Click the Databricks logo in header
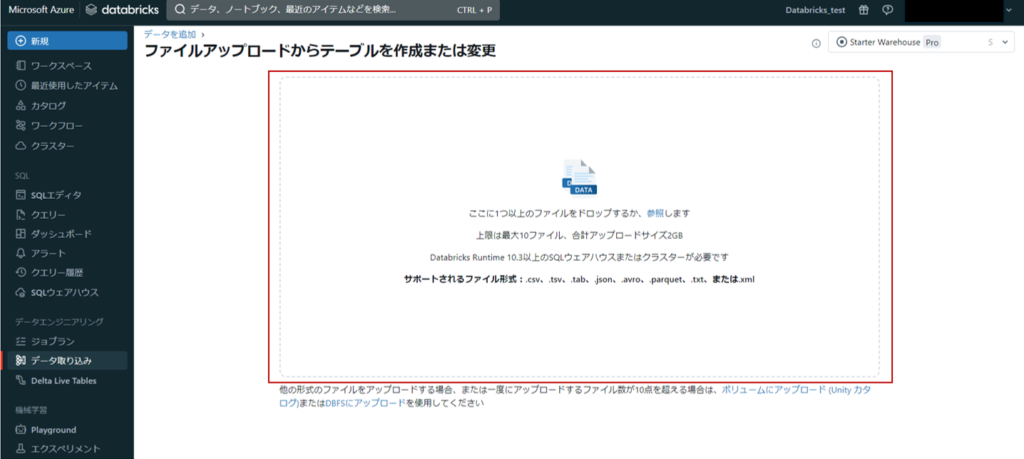Screen dimensions: 1024x459 [x=120, y=10]
